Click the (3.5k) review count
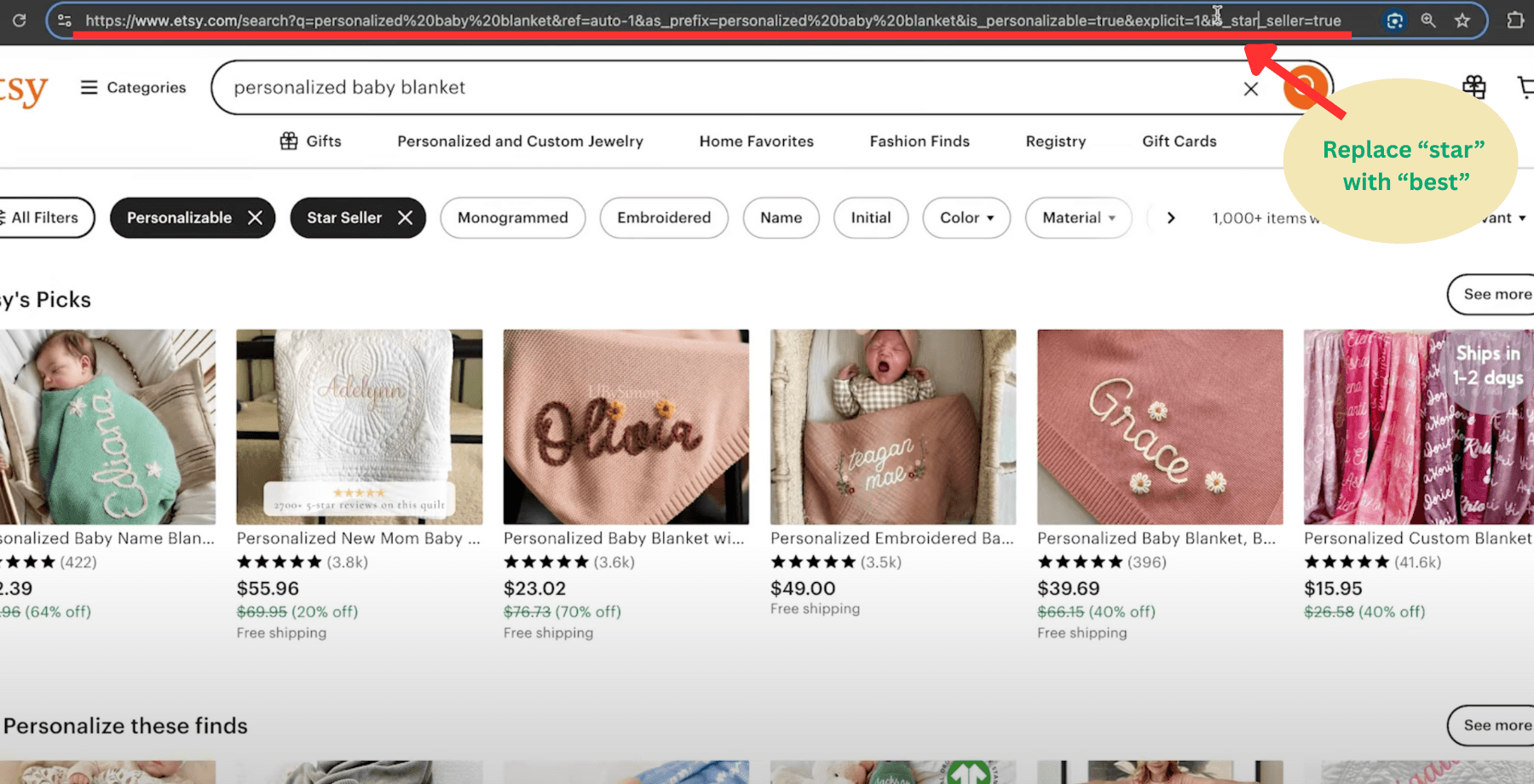 point(881,562)
